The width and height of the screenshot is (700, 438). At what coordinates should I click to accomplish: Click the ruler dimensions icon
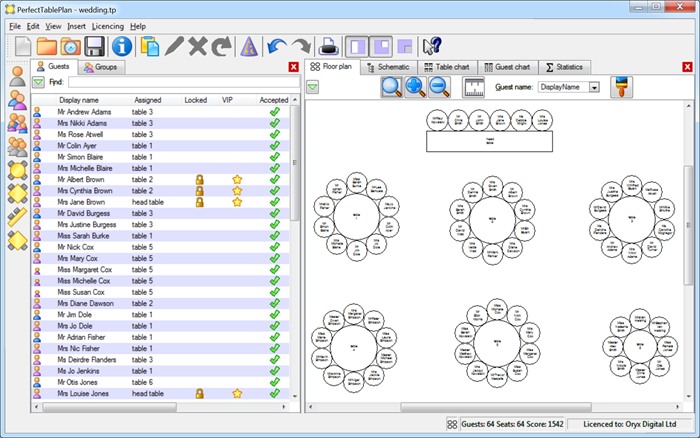coord(473,88)
